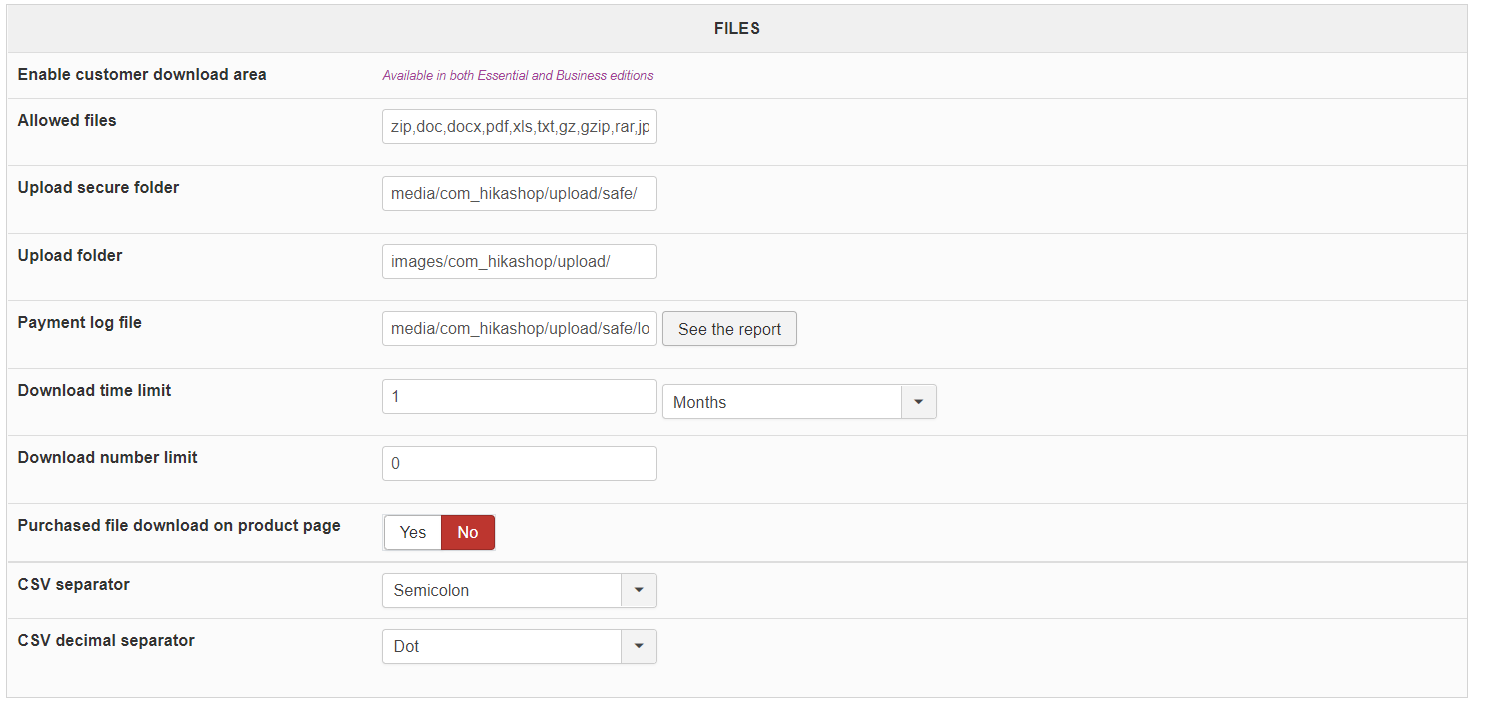
Task: Click the Allowed files extensions input field
Action: point(519,127)
